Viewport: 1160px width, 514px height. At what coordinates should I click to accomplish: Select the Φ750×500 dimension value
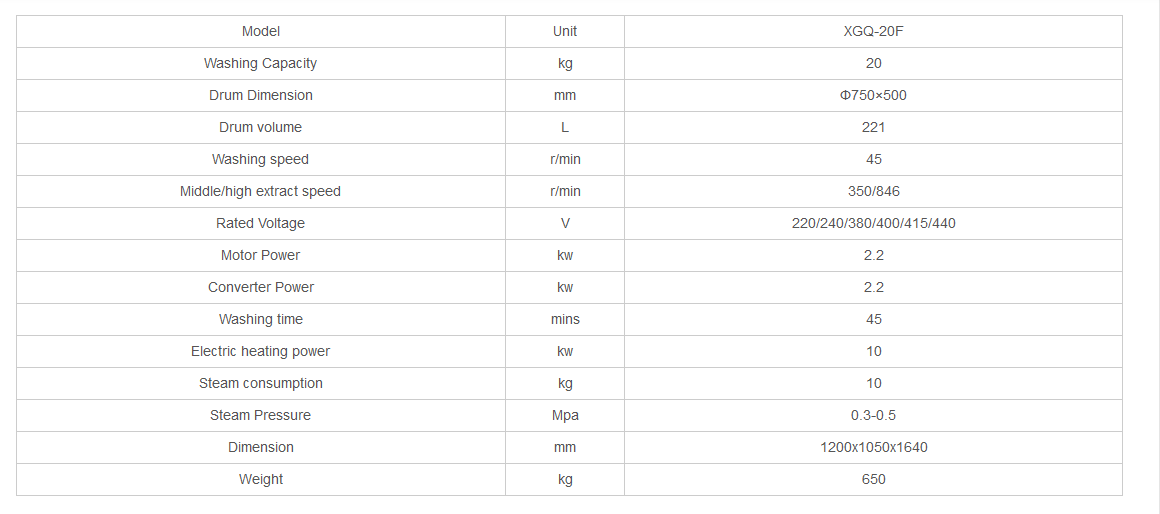[873, 95]
